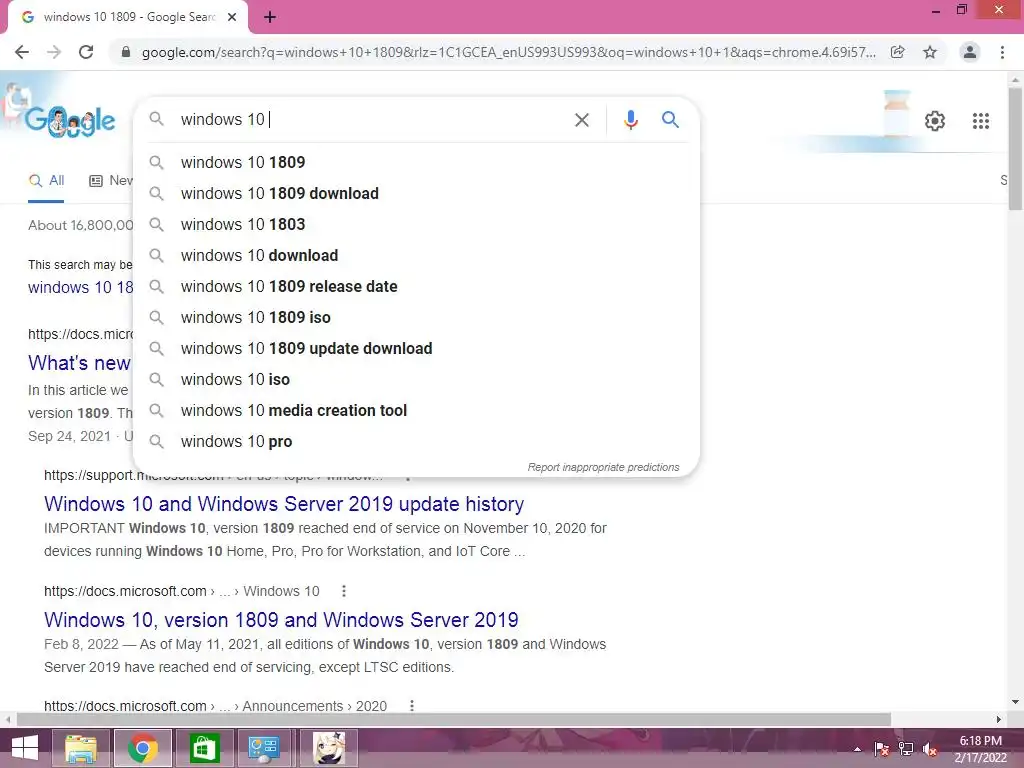Image resolution: width=1024 pixels, height=768 pixels.
Task: Choose suggestion 'windows 10 1809 iso'
Action: (416, 317)
